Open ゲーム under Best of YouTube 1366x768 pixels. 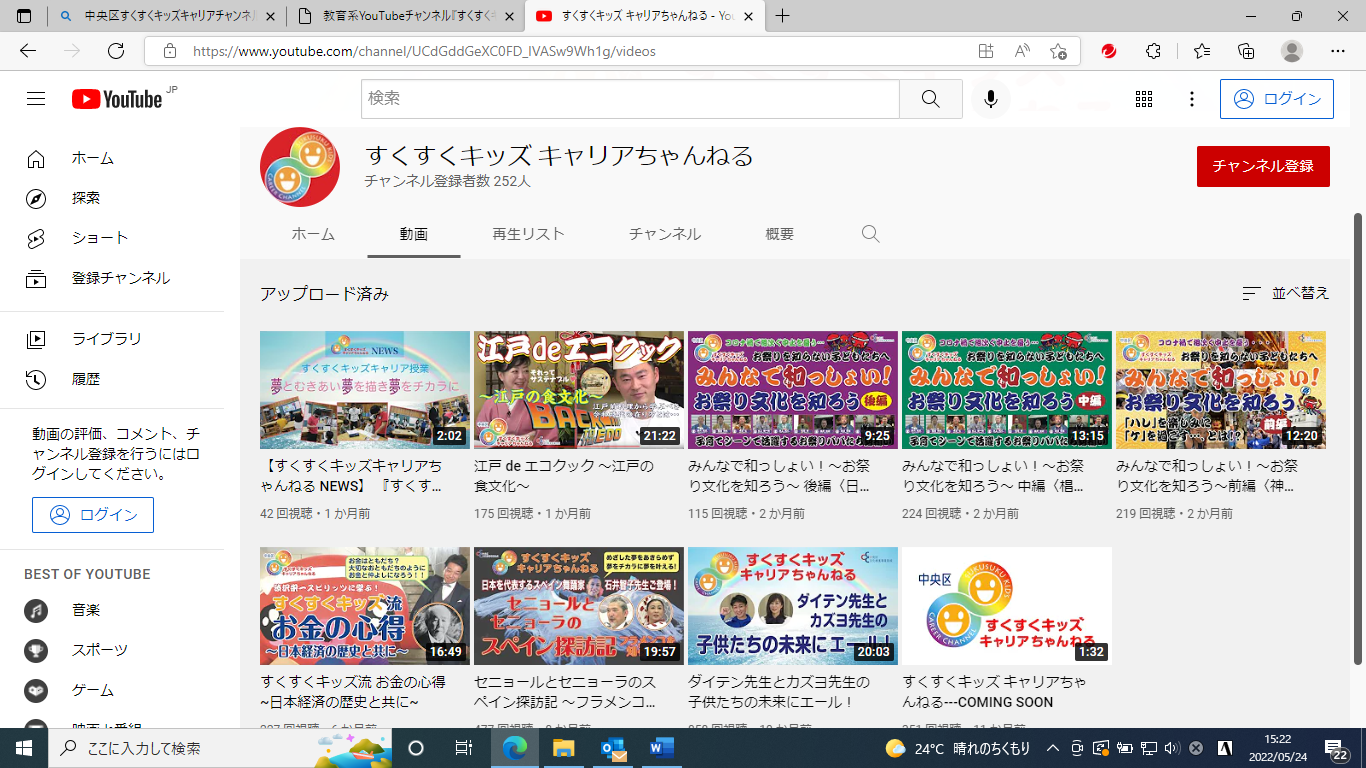coord(112,690)
